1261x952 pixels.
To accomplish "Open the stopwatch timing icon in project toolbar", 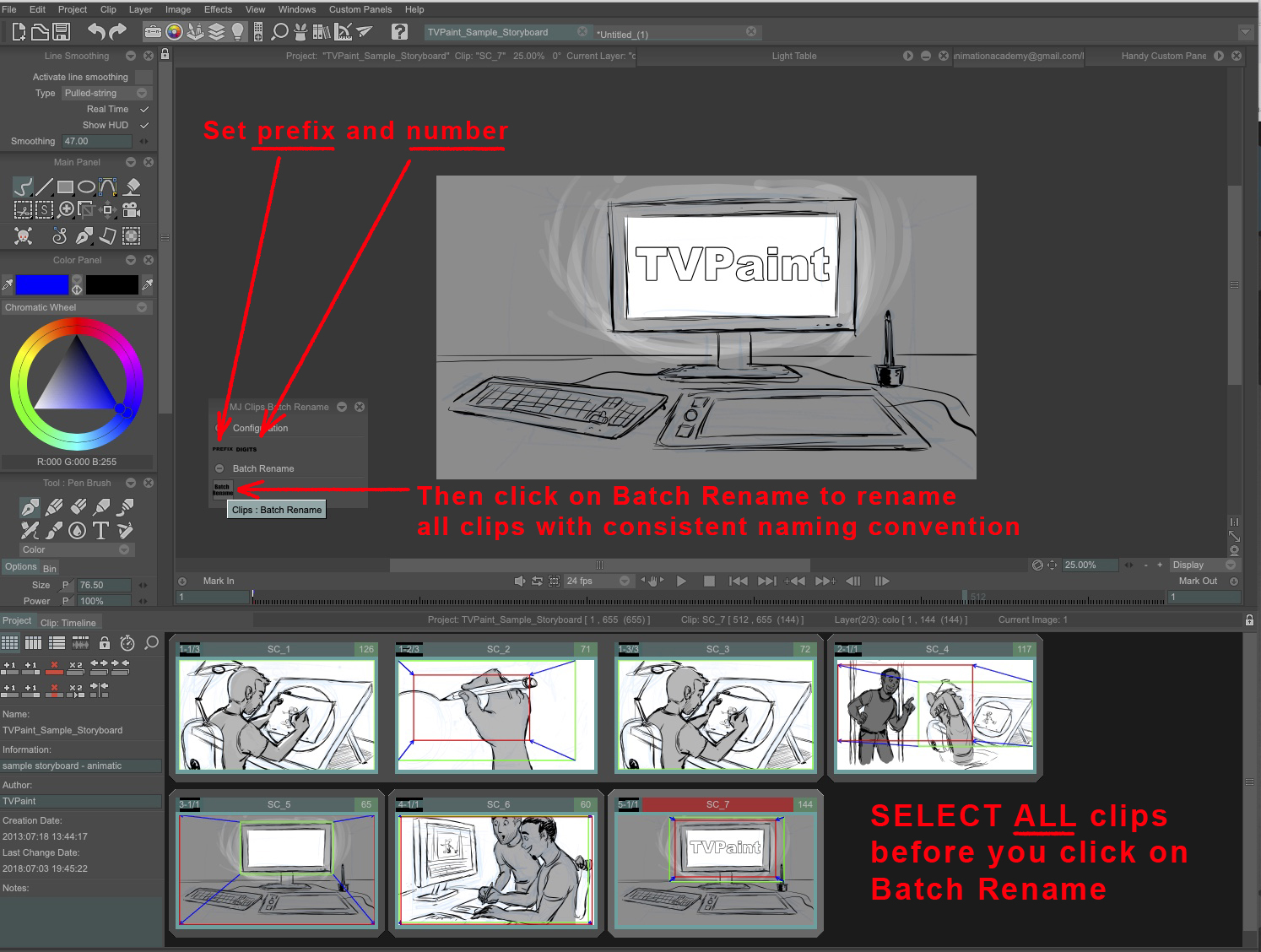I will click(x=127, y=643).
